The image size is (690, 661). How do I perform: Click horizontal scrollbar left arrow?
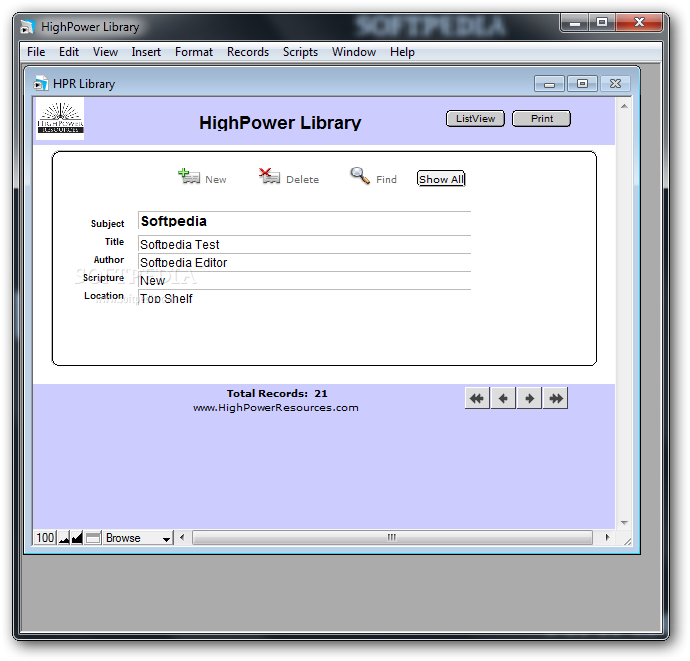[182, 537]
